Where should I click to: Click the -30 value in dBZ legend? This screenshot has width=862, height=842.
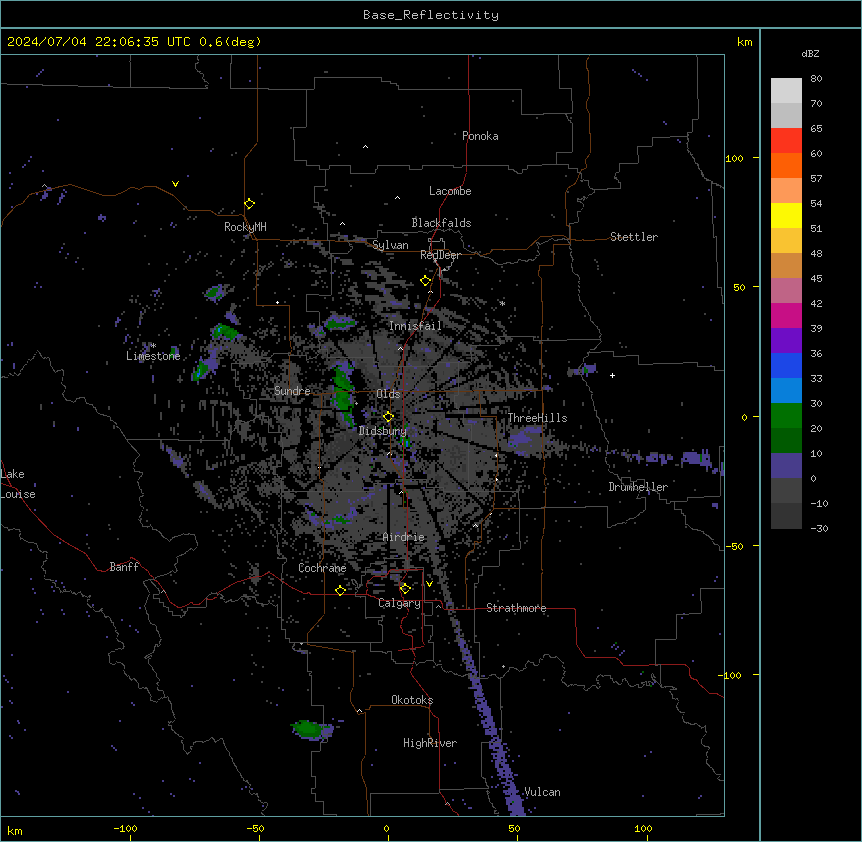click(819, 529)
